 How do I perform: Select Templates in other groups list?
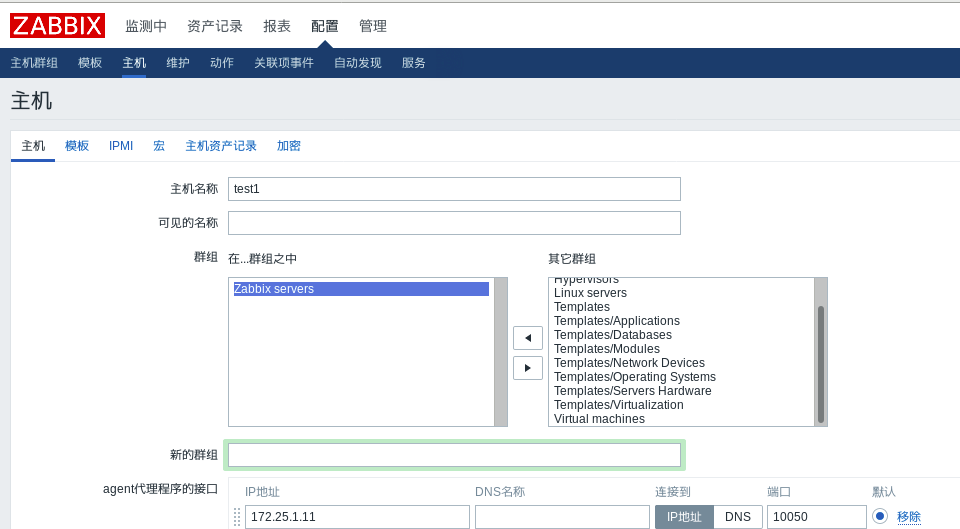coord(582,307)
